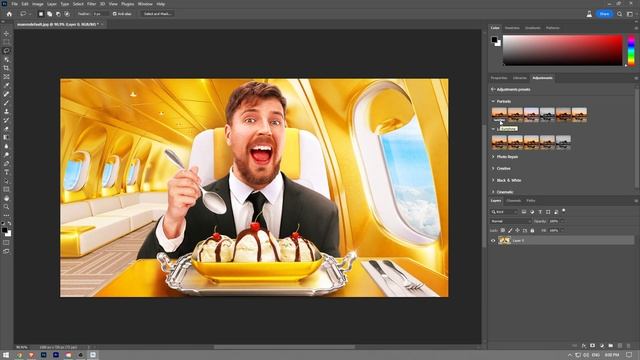640x360 pixels.
Task: Pick a color in the red color field
Action: click(562, 50)
